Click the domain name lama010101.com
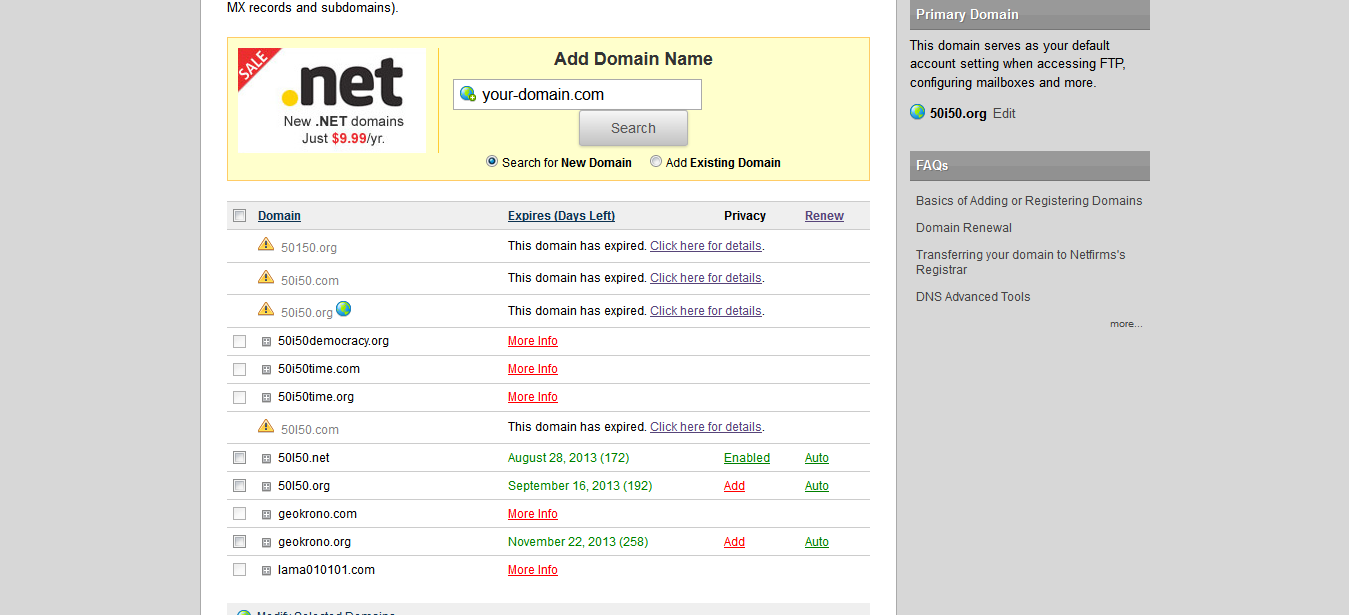Image resolution: width=1349 pixels, height=615 pixels. click(326, 570)
